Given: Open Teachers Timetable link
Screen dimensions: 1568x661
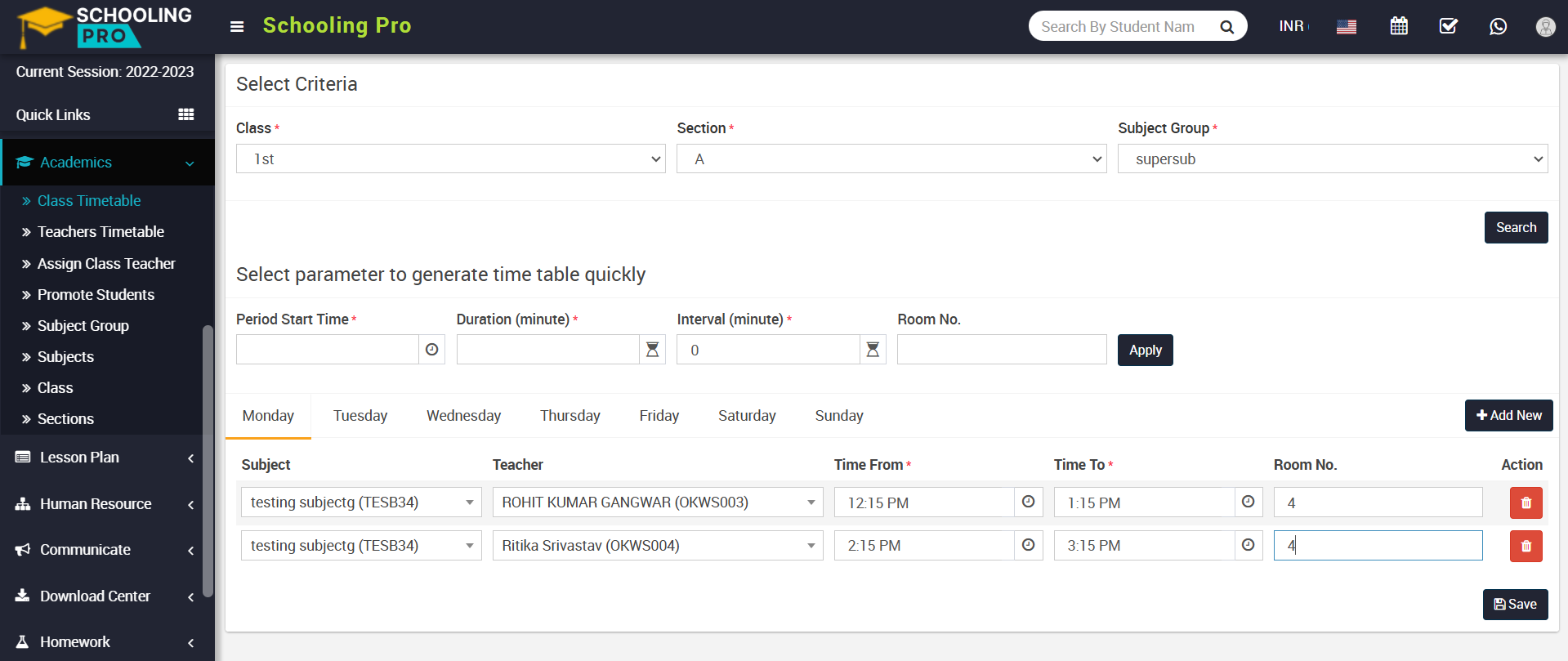Looking at the screenshot, I should click(x=101, y=232).
